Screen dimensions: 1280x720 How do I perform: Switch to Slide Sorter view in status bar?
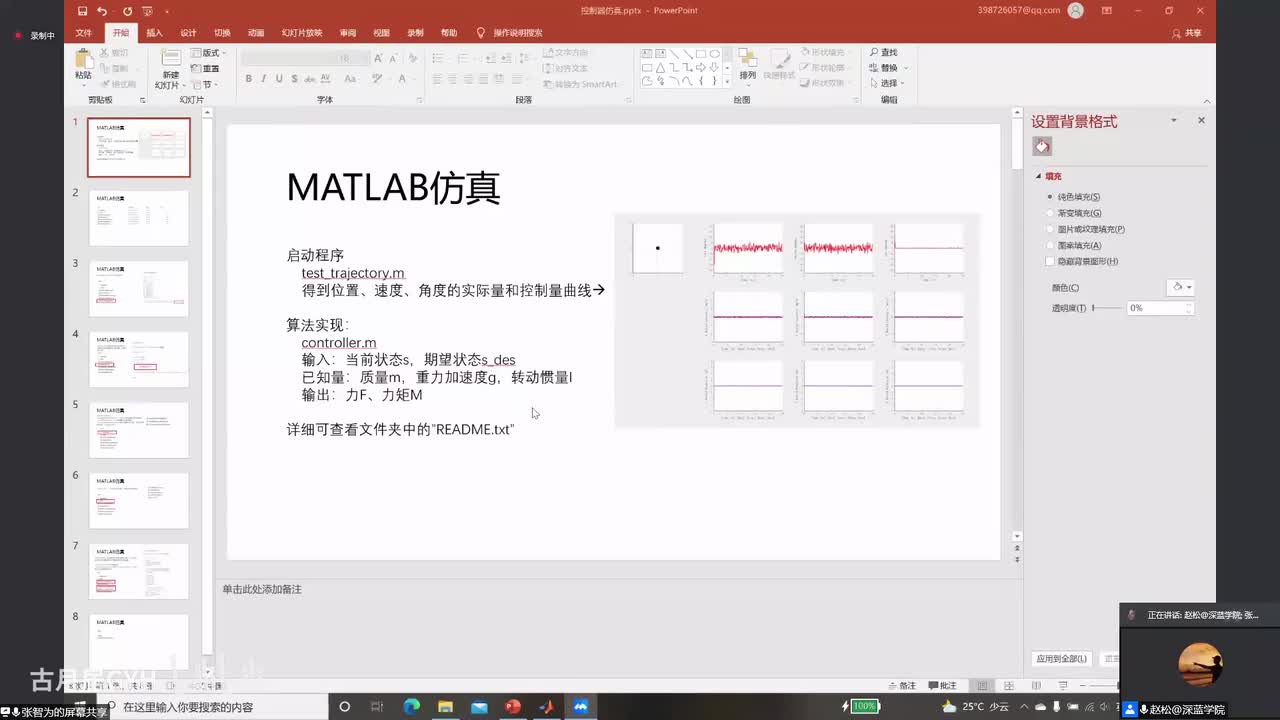(1007, 686)
